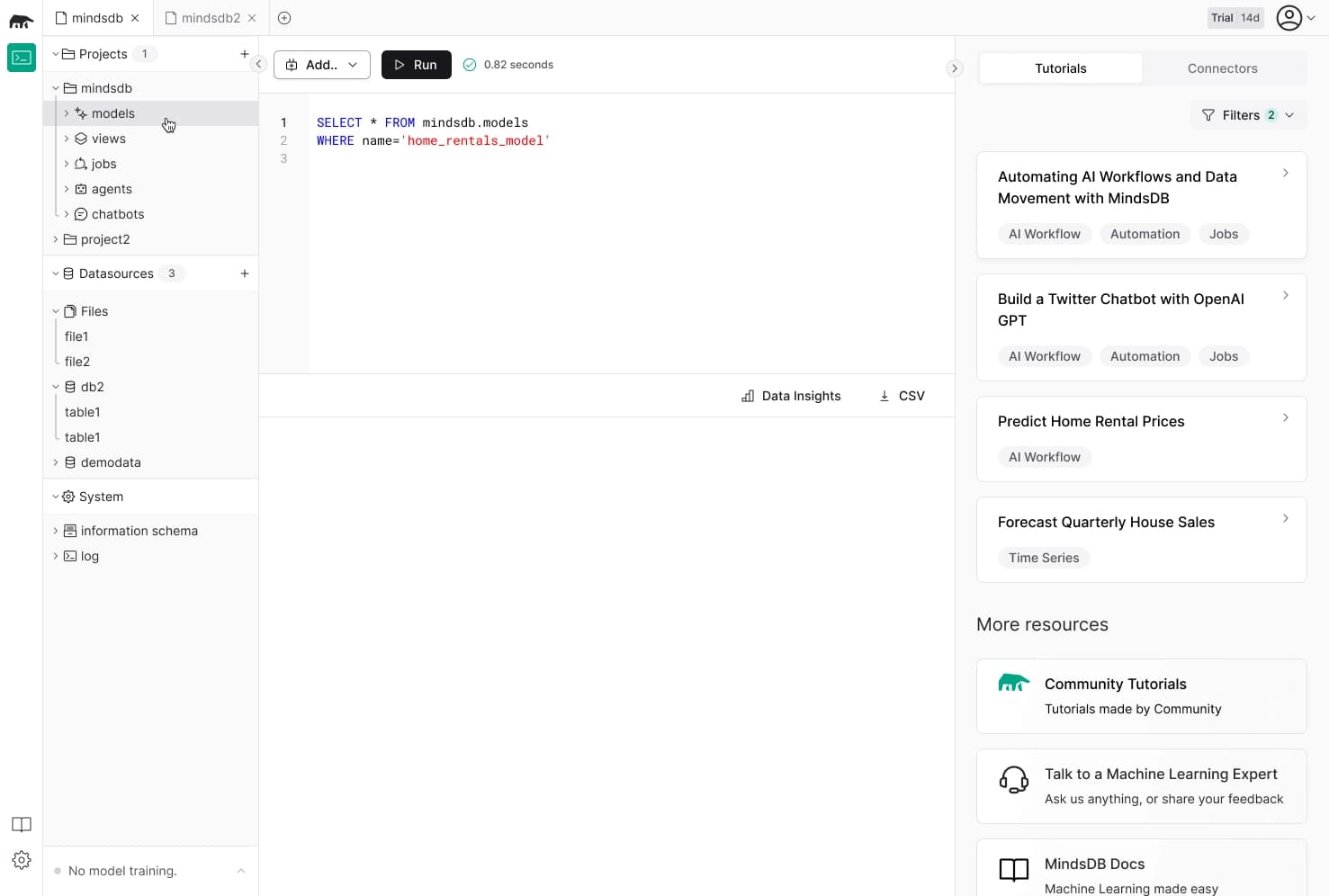This screenshot has width=1329, height=896.
Task: Open the Filters dropdown
Action: (x=1248, y=115)
